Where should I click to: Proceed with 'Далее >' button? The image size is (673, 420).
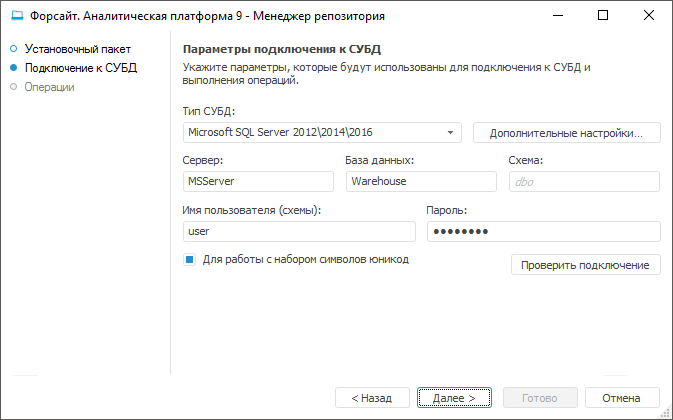[x=453, y=397]
